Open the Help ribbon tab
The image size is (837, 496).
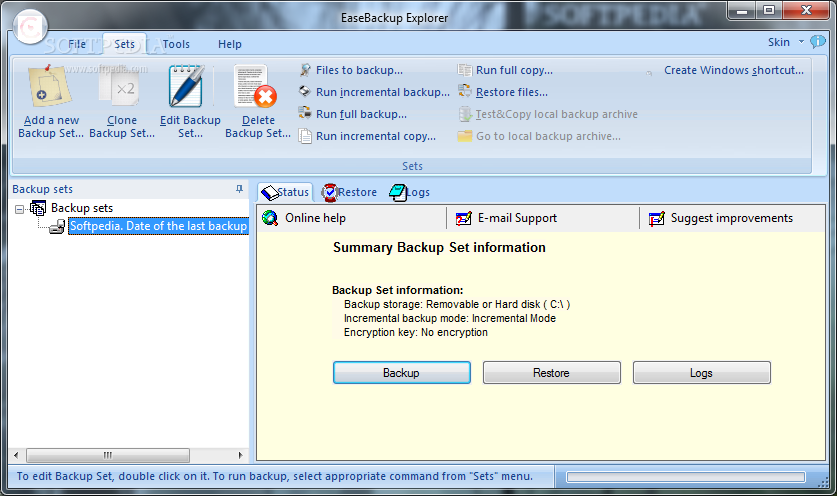point(230,44)
